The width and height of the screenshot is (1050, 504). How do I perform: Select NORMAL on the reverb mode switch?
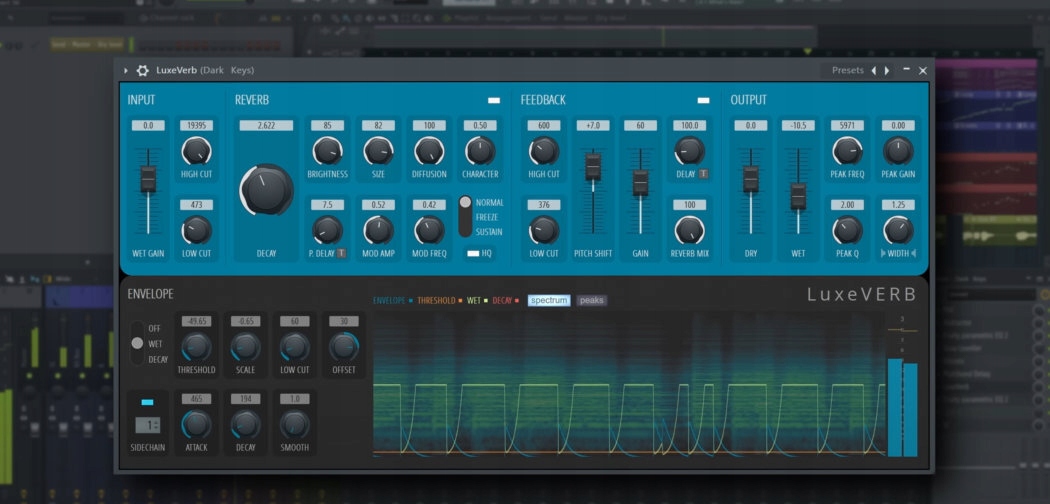tap(490, 202)
